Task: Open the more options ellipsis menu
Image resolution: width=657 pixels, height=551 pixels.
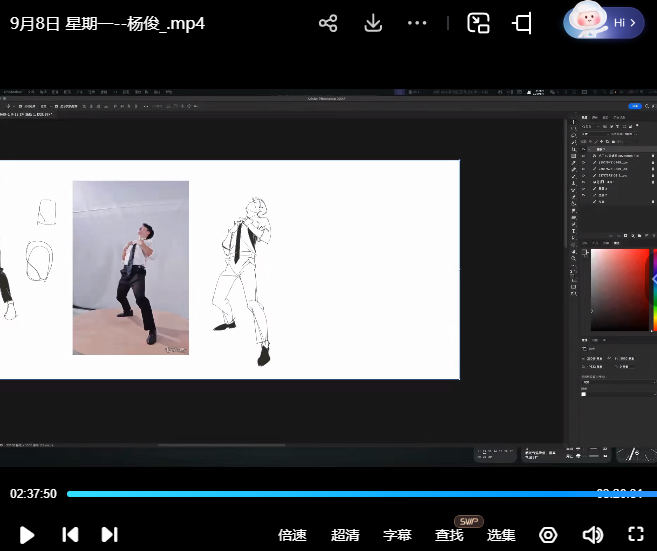Action: pos(418,23)
